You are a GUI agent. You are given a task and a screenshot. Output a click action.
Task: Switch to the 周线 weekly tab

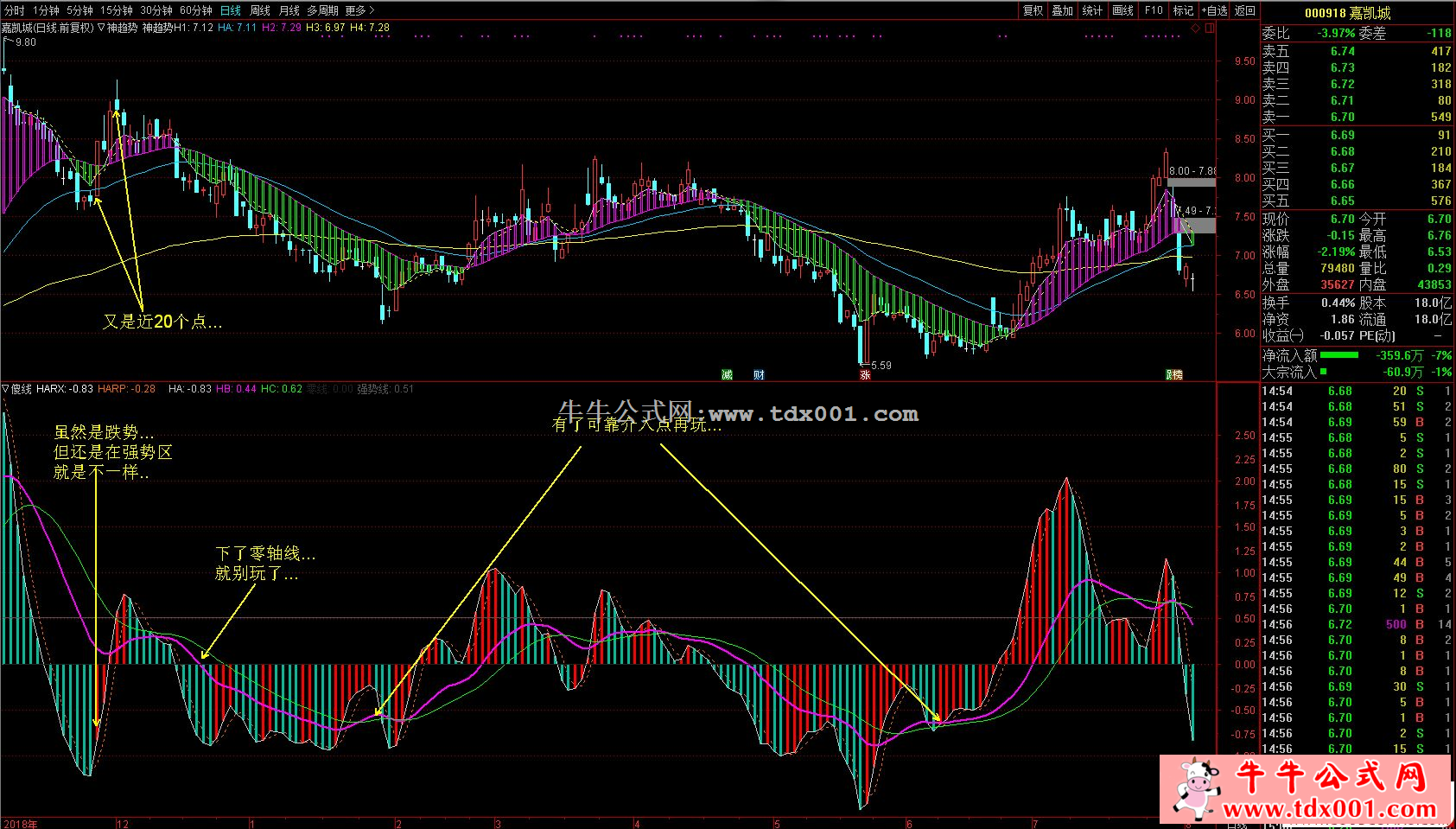click(260, 10)
